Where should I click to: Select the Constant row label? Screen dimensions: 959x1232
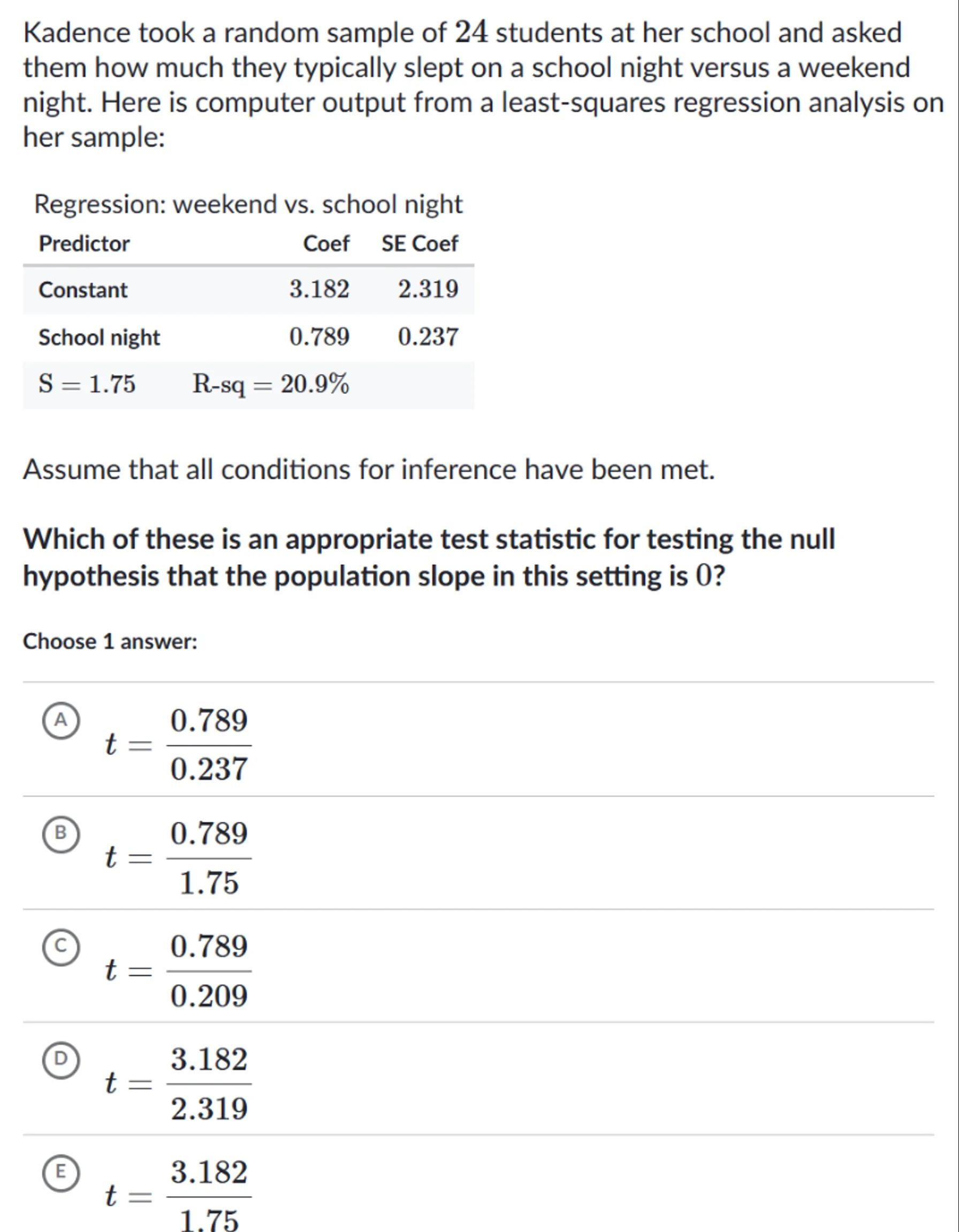tap(83, 290)
